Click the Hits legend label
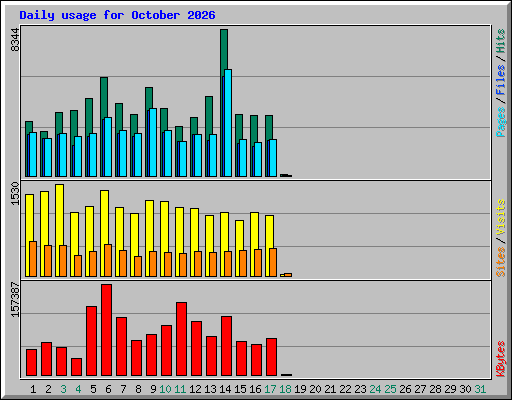Image resolution: width=512 pixels, height=400 pixels. pyautogui.click(x=500, y=41)
